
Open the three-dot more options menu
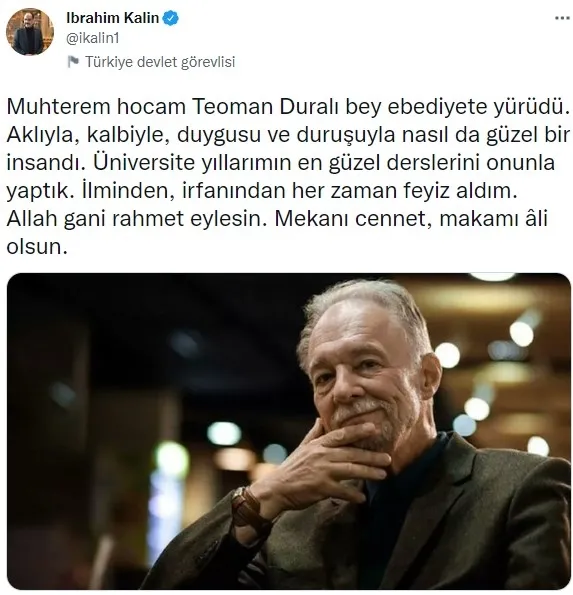[x=562, y=18]
